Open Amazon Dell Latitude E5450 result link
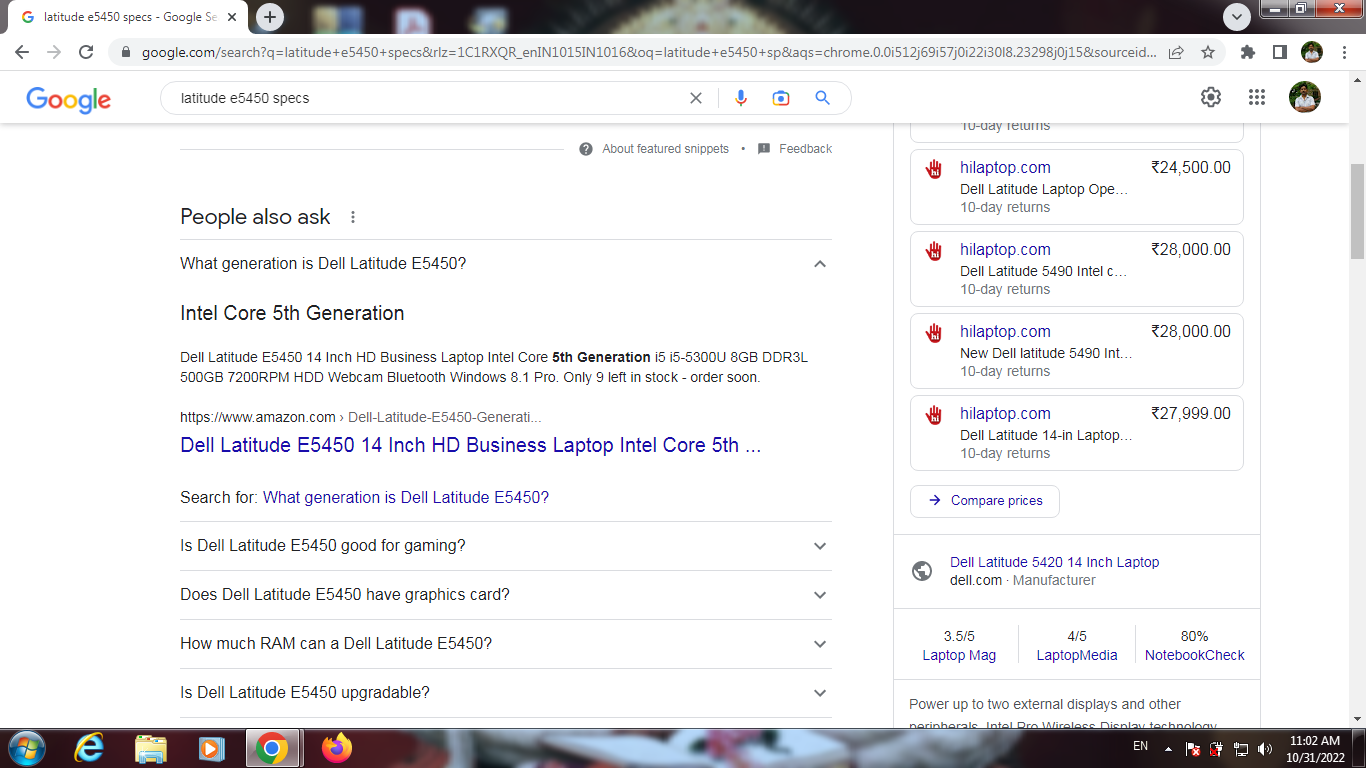1366x768 pixels. [x=470, y=445]
